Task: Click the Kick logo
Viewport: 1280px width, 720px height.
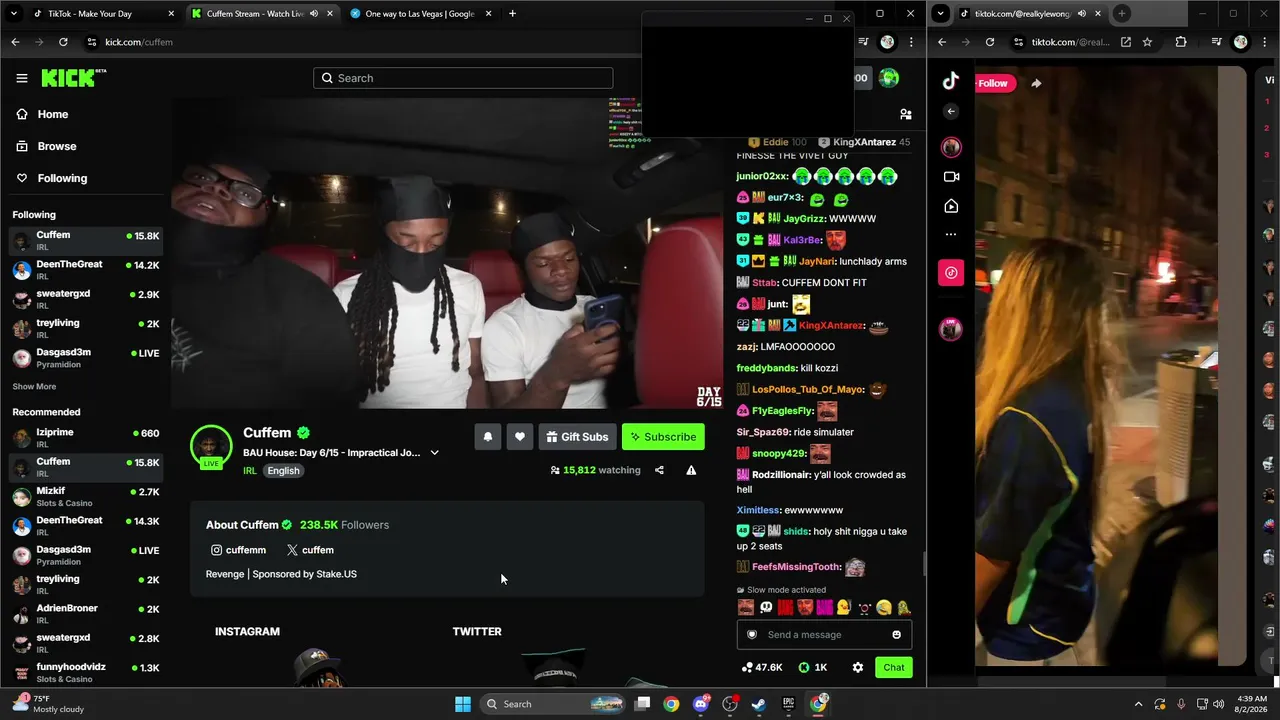Action: point(73,78)
